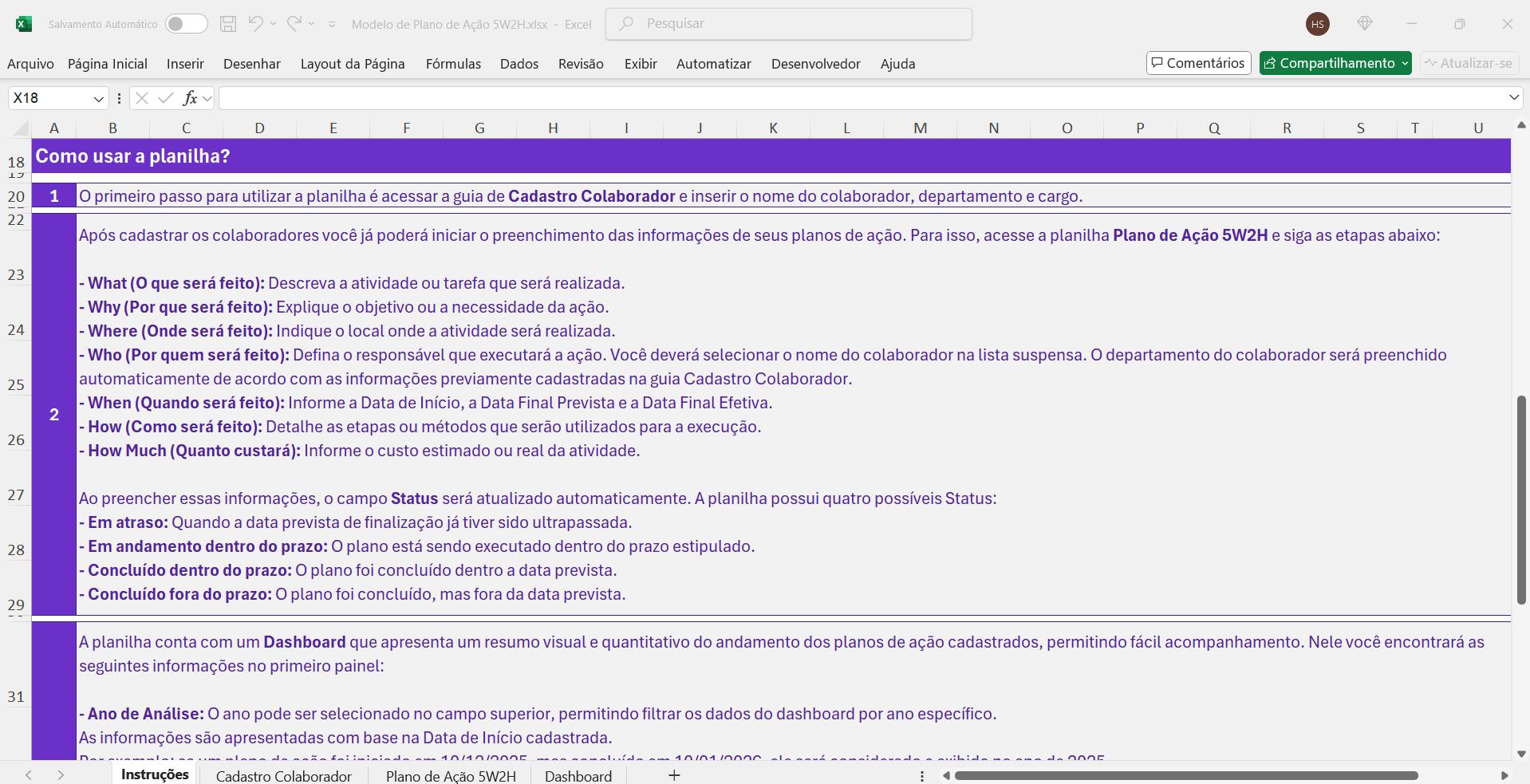The image size is (1530, 784).
Task: Click the Redo arrow icon
Action: 294,24
